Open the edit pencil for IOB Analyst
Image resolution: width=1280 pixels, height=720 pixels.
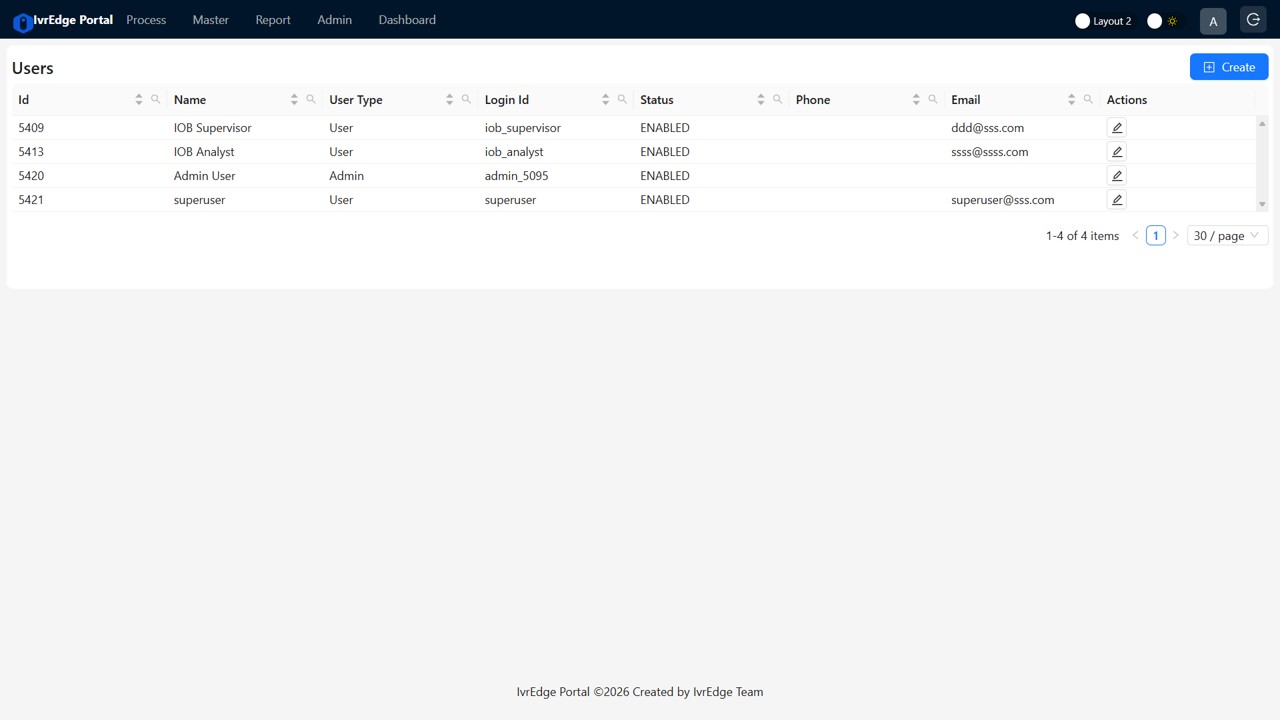(1116, 151)
